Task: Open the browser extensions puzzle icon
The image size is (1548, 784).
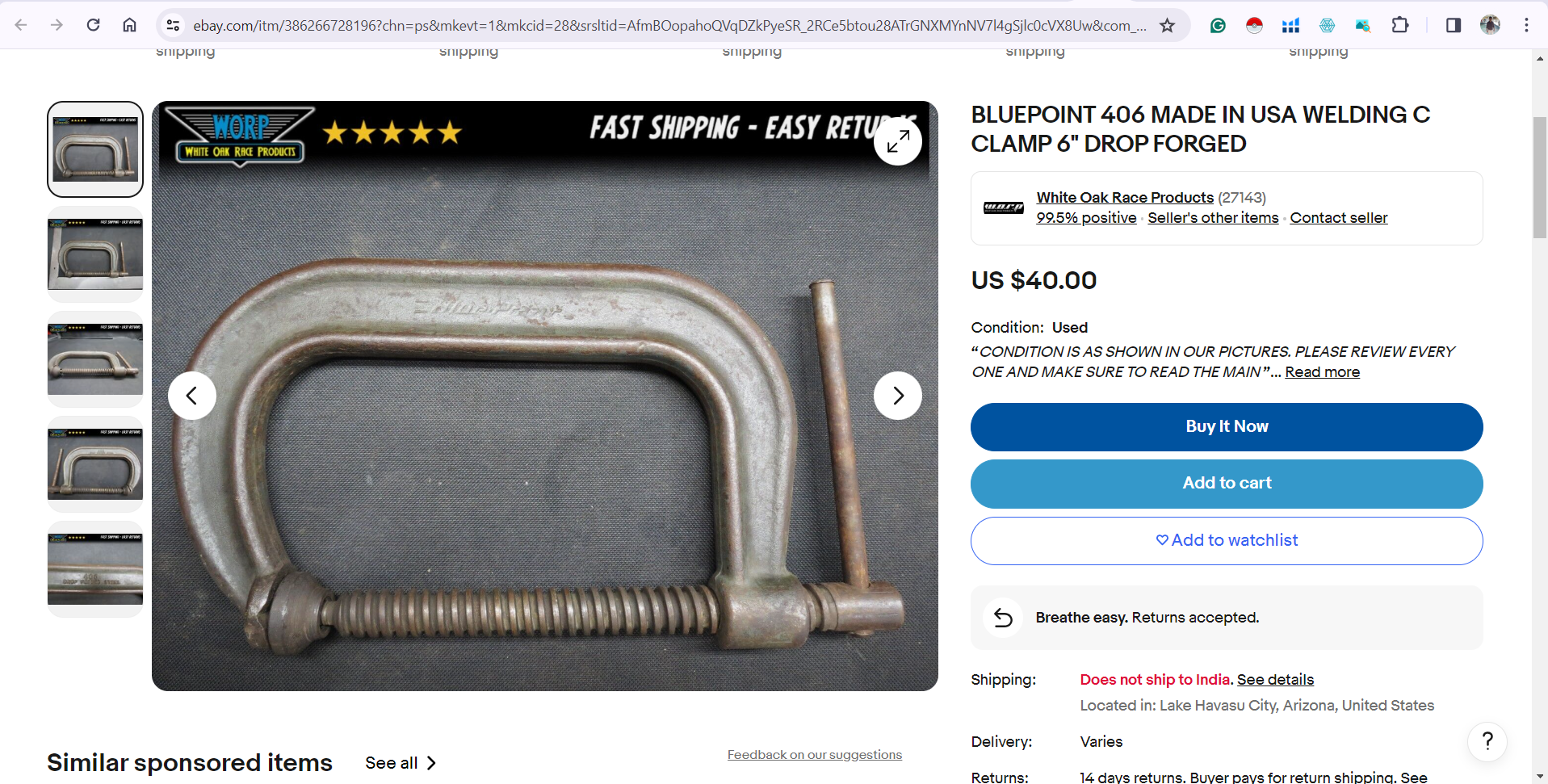Action: tap(1400, 25)
